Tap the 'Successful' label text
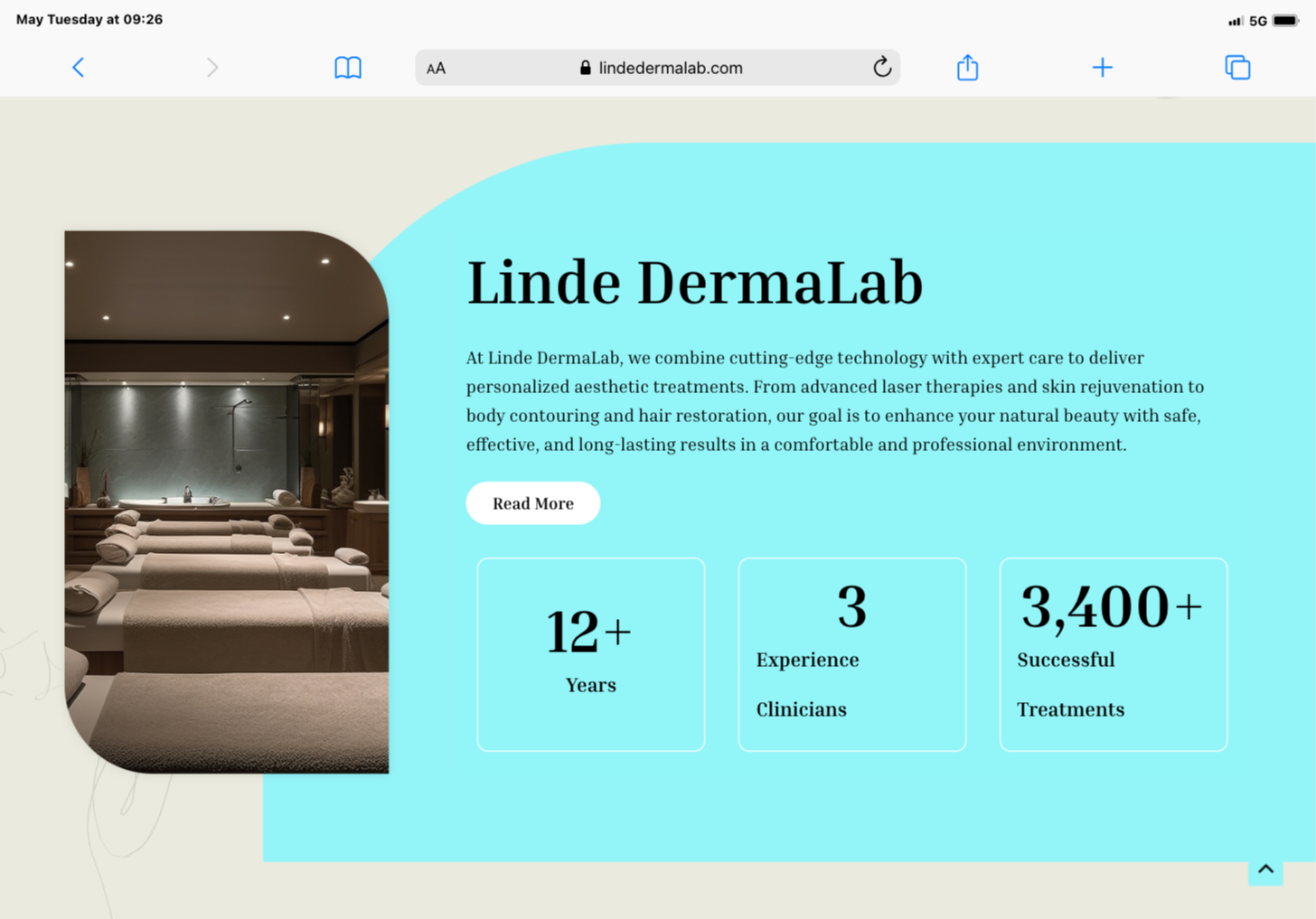Screen dimensions: 1316x919 click(x=1067, y=661)
